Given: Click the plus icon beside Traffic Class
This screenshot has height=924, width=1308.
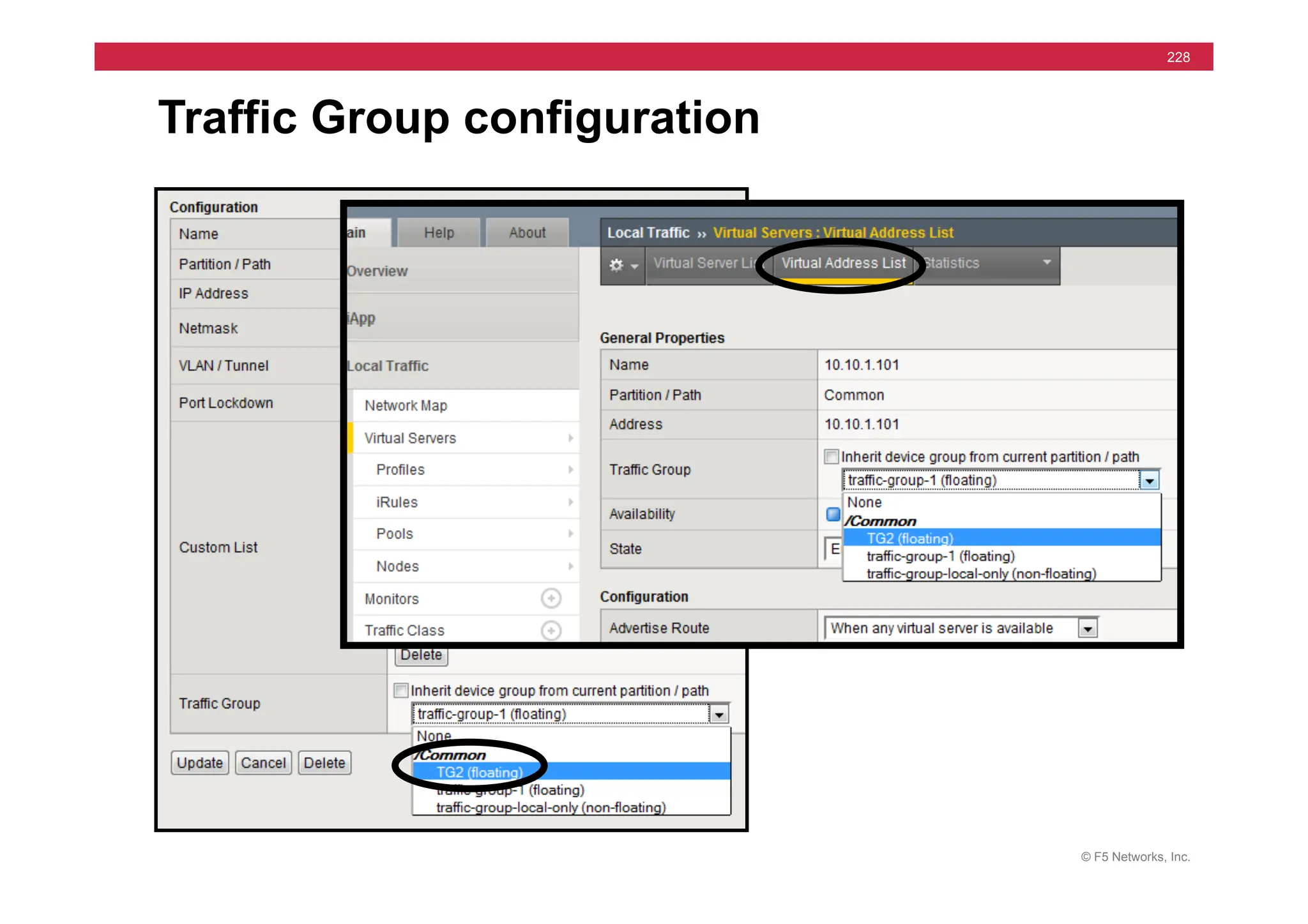Looking at the screenshot, I should 551,630.
